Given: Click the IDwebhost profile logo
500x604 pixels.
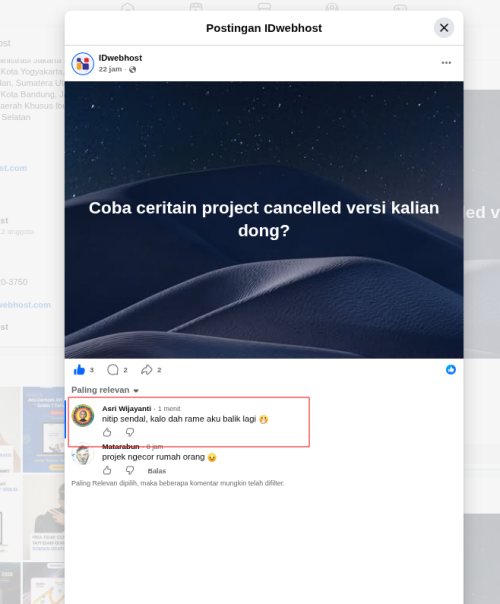Looking at the screenshot, I should point(82,64).
